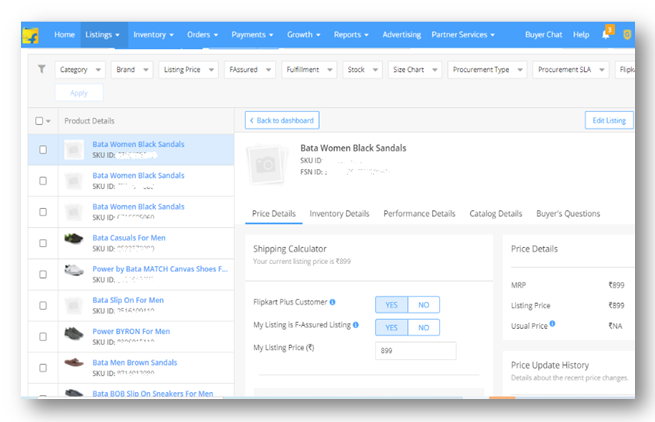This screenshot has height=422, width=655.
Task: Open the Listings menu
Action: (x=102, y=35)
